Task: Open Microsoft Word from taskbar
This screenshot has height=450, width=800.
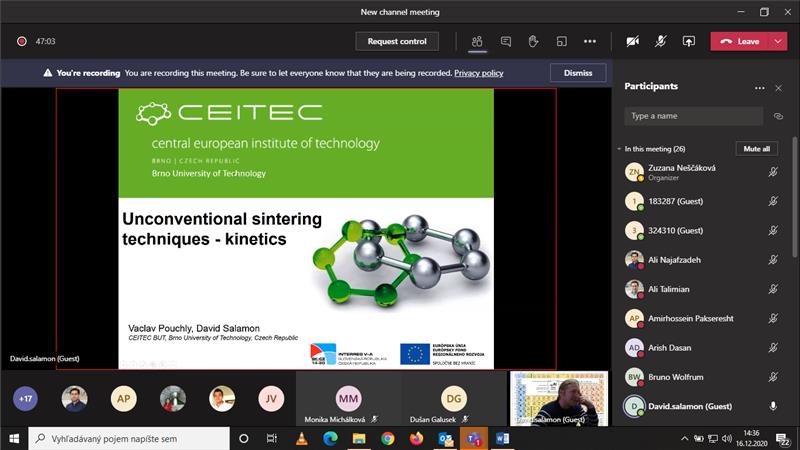Action: [503, 438]
